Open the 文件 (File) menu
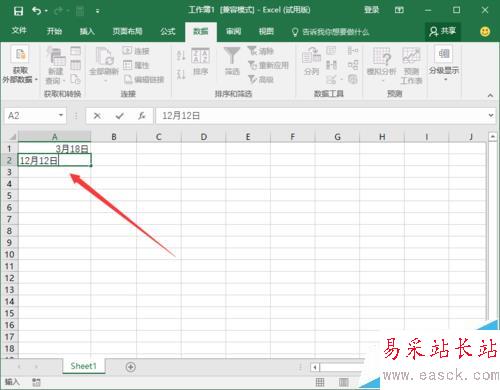 coord(19,31)
